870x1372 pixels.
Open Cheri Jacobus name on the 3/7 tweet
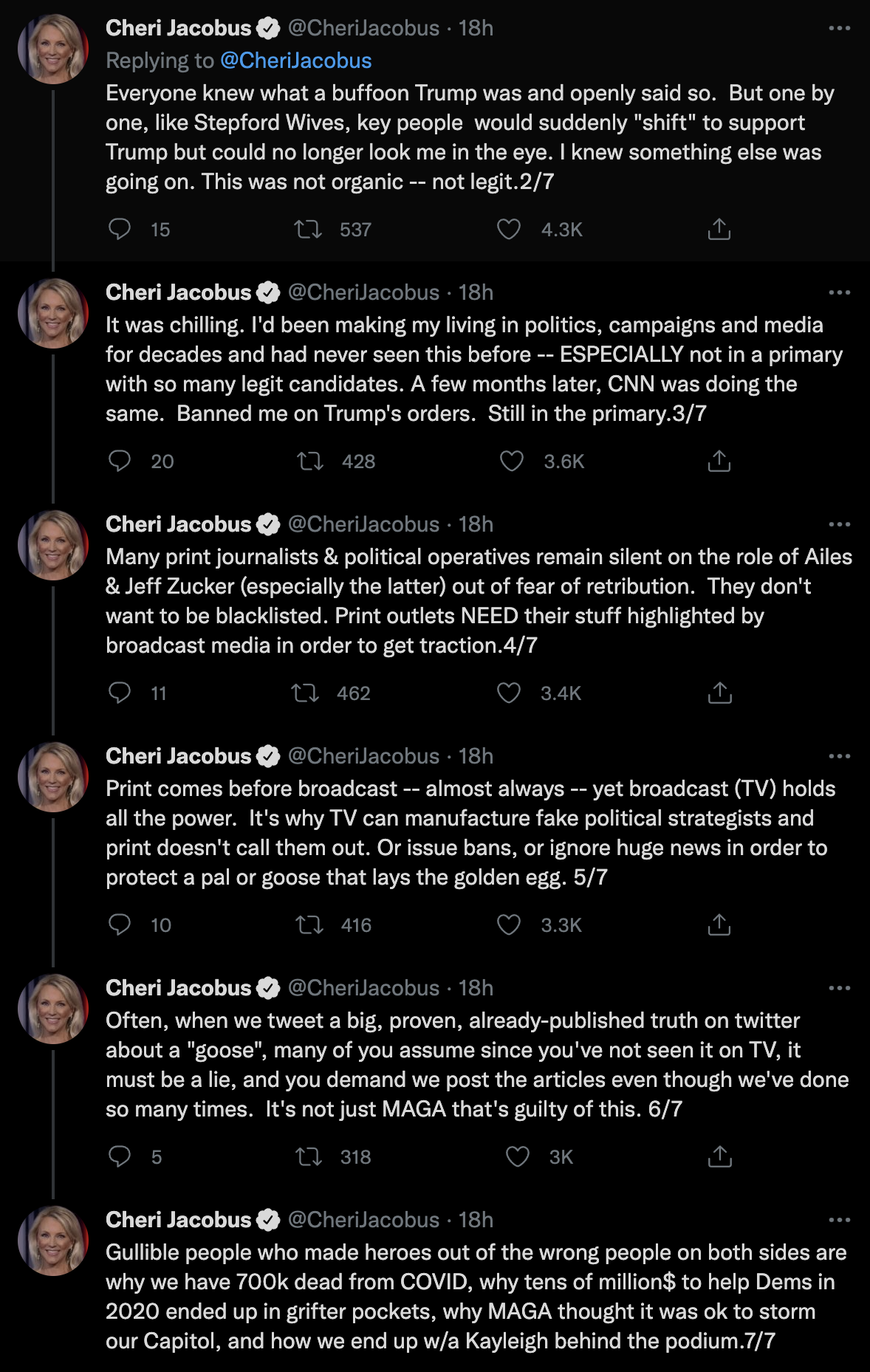coord(179,292)
